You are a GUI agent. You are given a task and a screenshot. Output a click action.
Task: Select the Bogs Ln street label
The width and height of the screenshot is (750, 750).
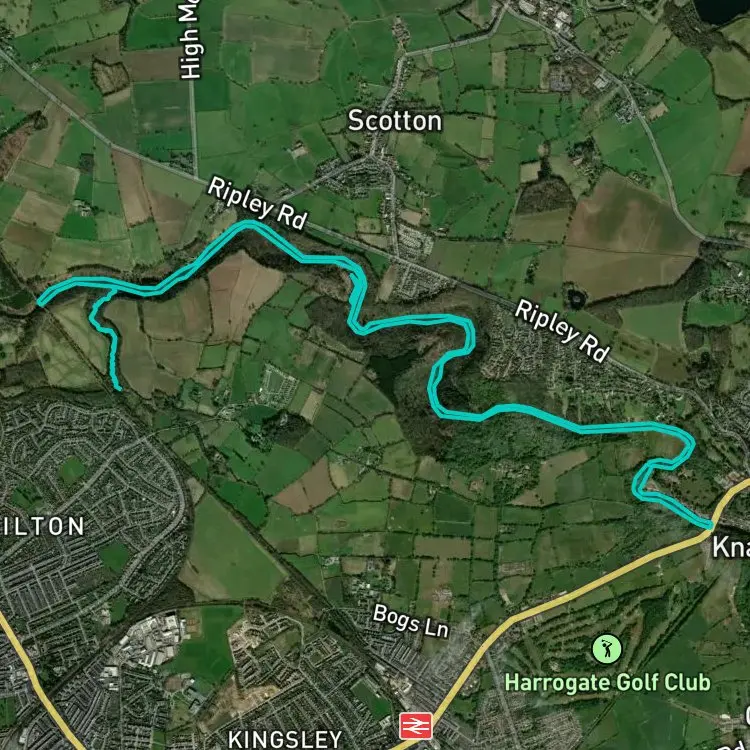[x=411, y=621]
